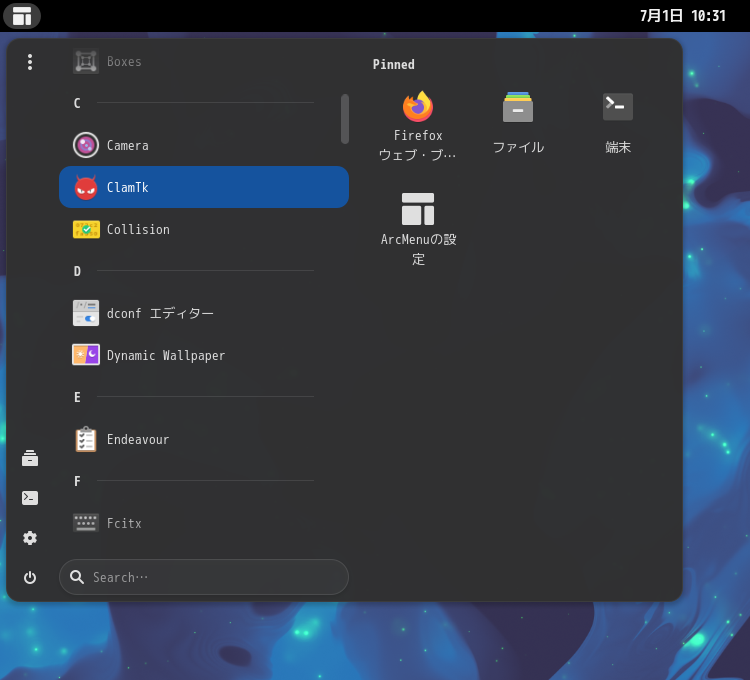The width and height of the screenshot is (750, 680).
Task: Click the Files shortcut in left sidebar
Action: 30,458
